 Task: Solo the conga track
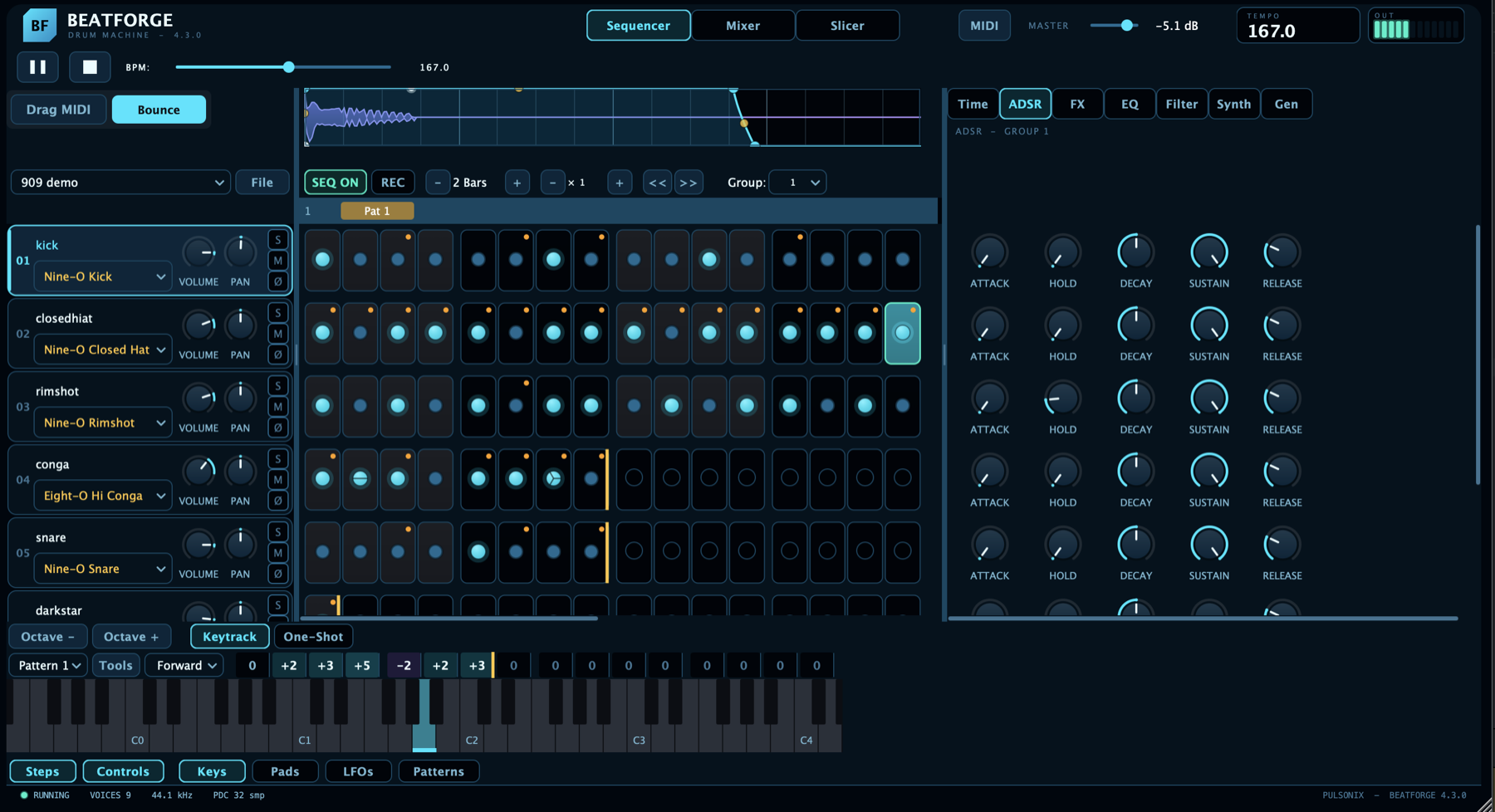[278, 459]
